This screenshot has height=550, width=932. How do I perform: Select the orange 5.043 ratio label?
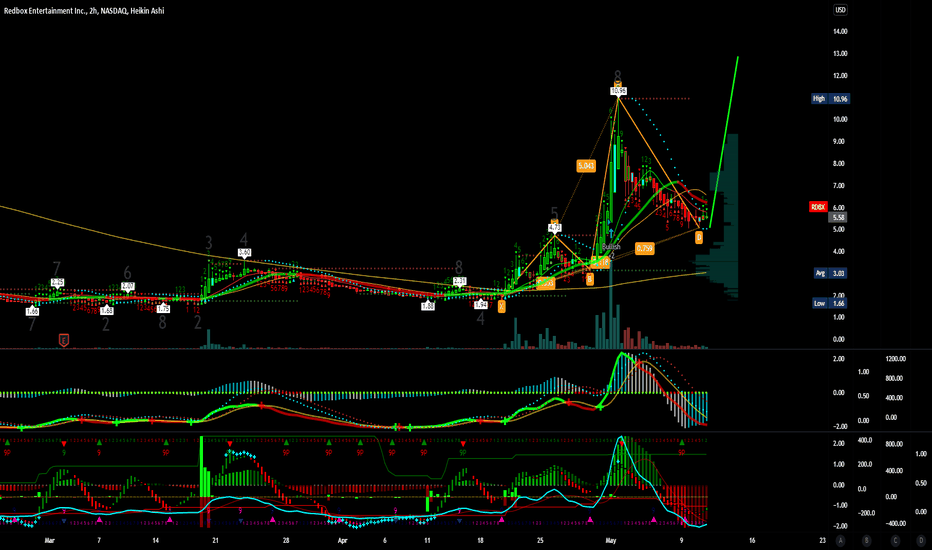point(586,166)
